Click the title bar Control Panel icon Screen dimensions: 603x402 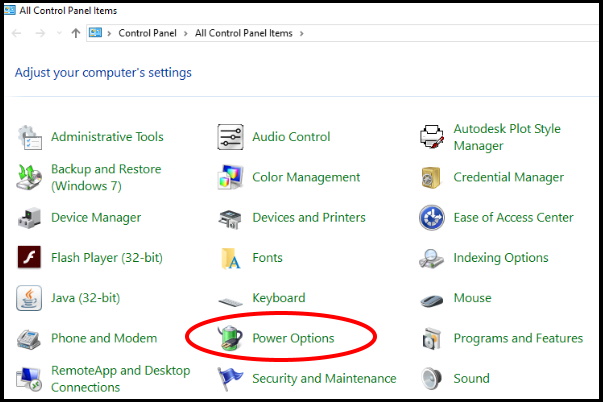(9, 10)
